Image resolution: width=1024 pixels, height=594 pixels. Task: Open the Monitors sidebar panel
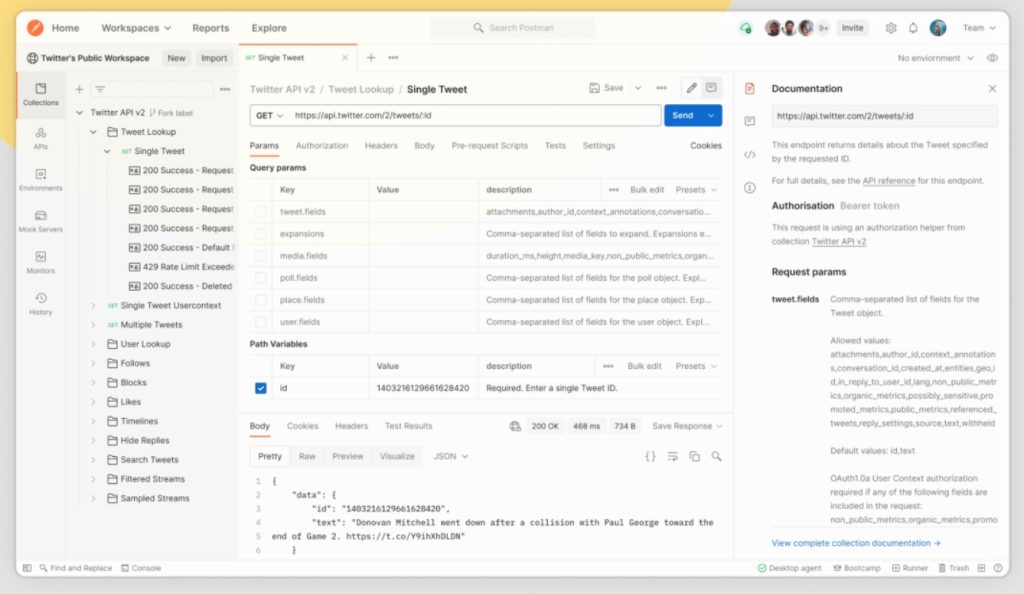pyautogui.click(x=40, y=262)
